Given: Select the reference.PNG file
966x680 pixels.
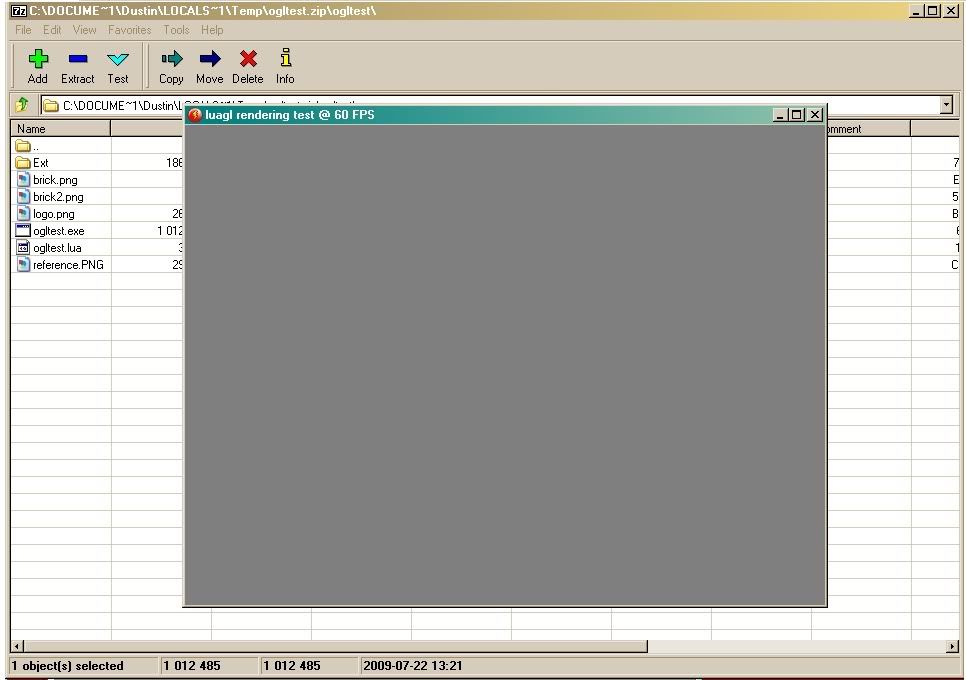Looking at the screenshot, I should pos(67,265).
